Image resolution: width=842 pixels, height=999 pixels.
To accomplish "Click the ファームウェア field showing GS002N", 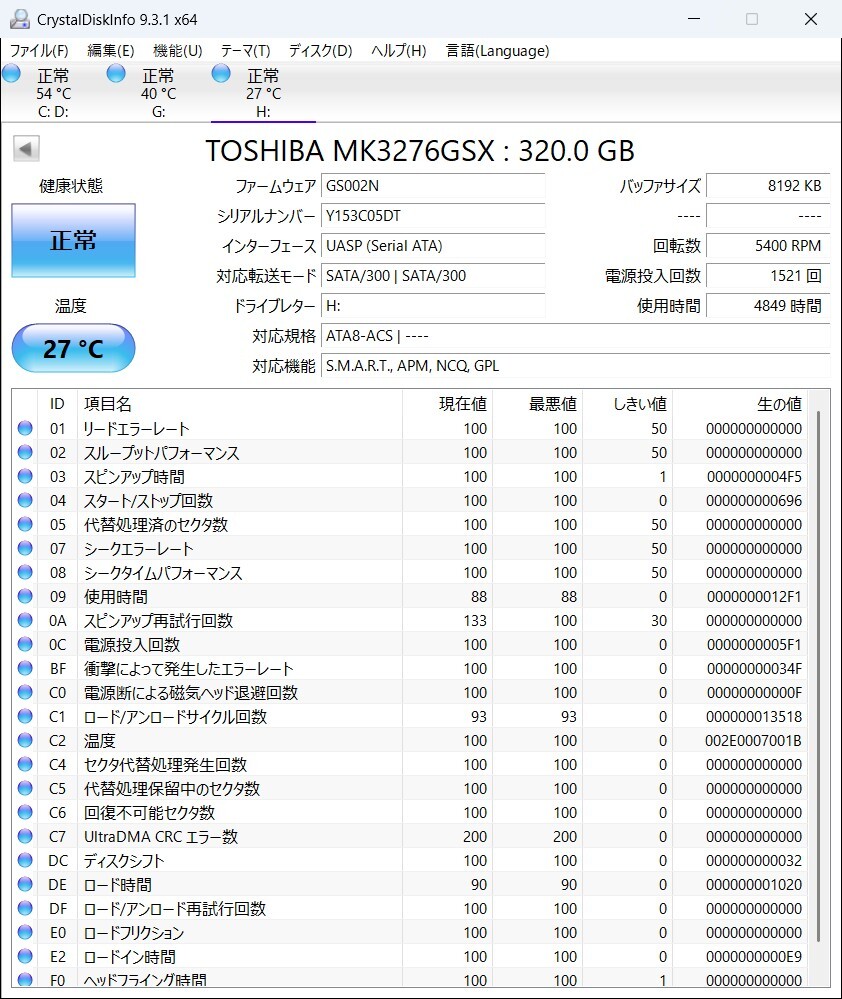I will [433, 185].
